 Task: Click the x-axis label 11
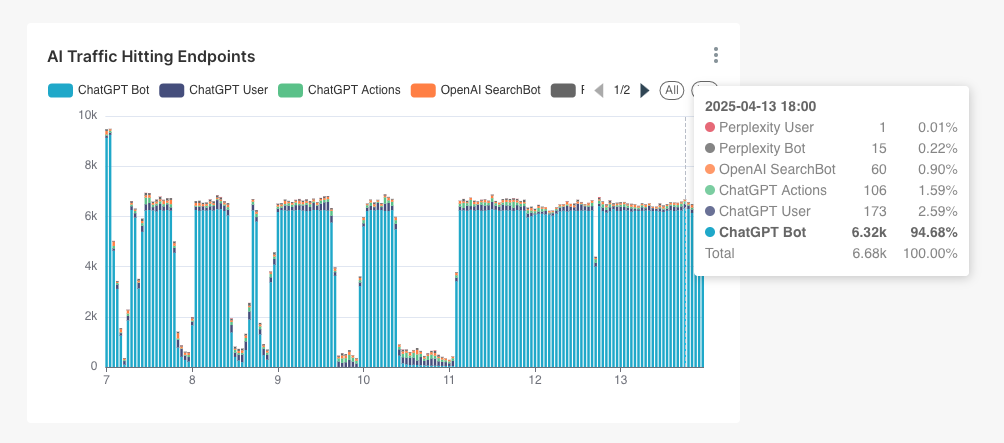pyautogui.click(x=450, y=380)
